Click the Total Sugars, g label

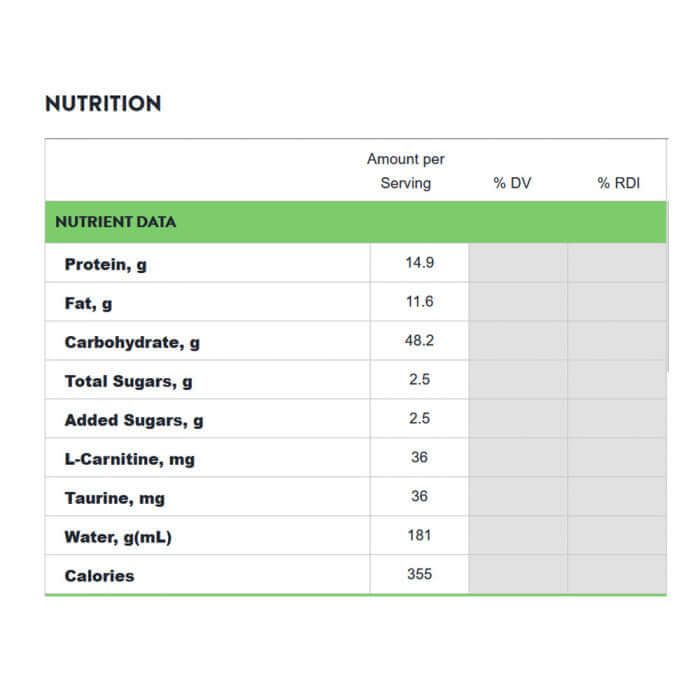[128, 381]
